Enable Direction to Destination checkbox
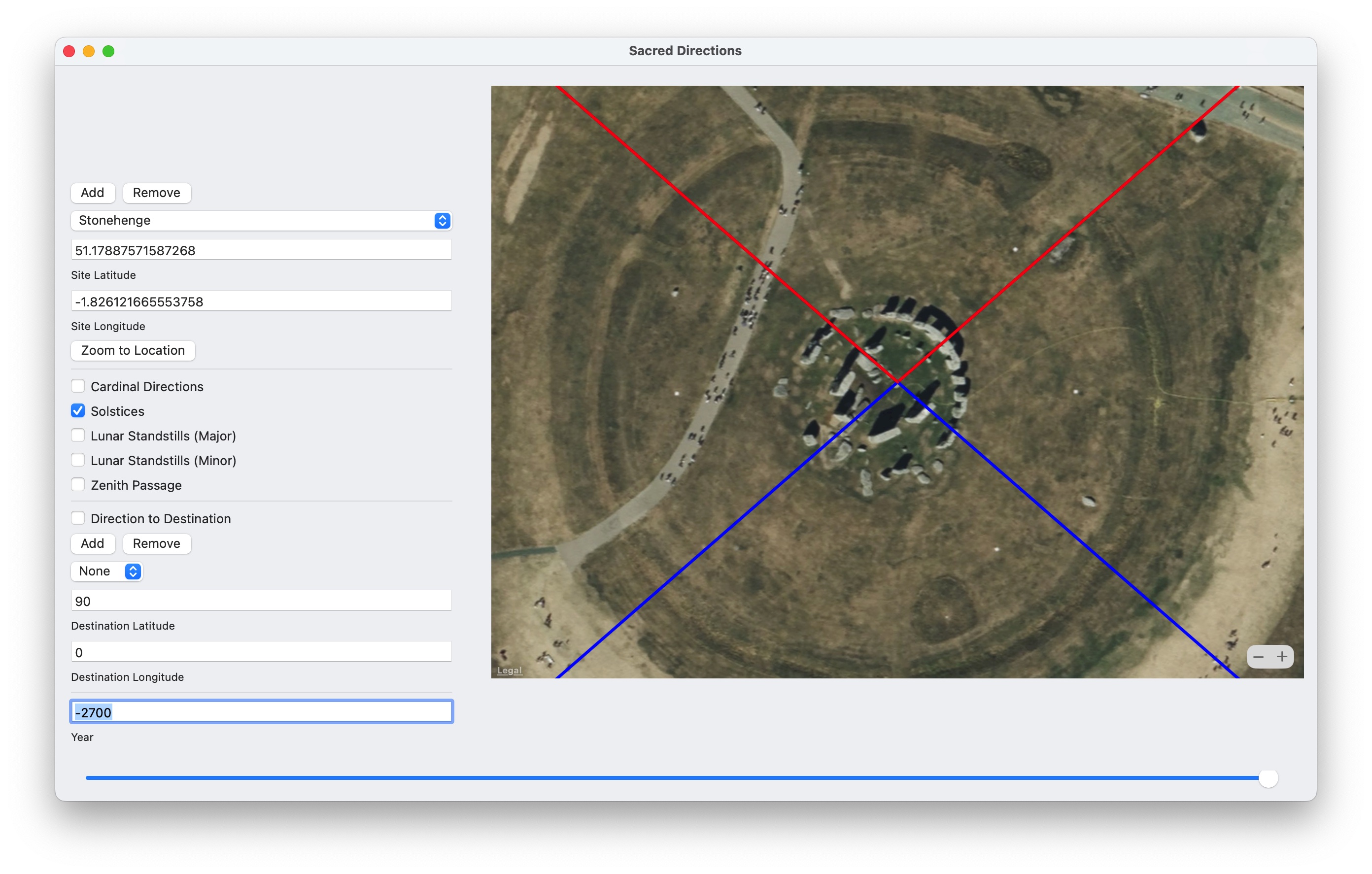Image resolution: width=1372 pixels, height=874 pixels. click(78, 518)
